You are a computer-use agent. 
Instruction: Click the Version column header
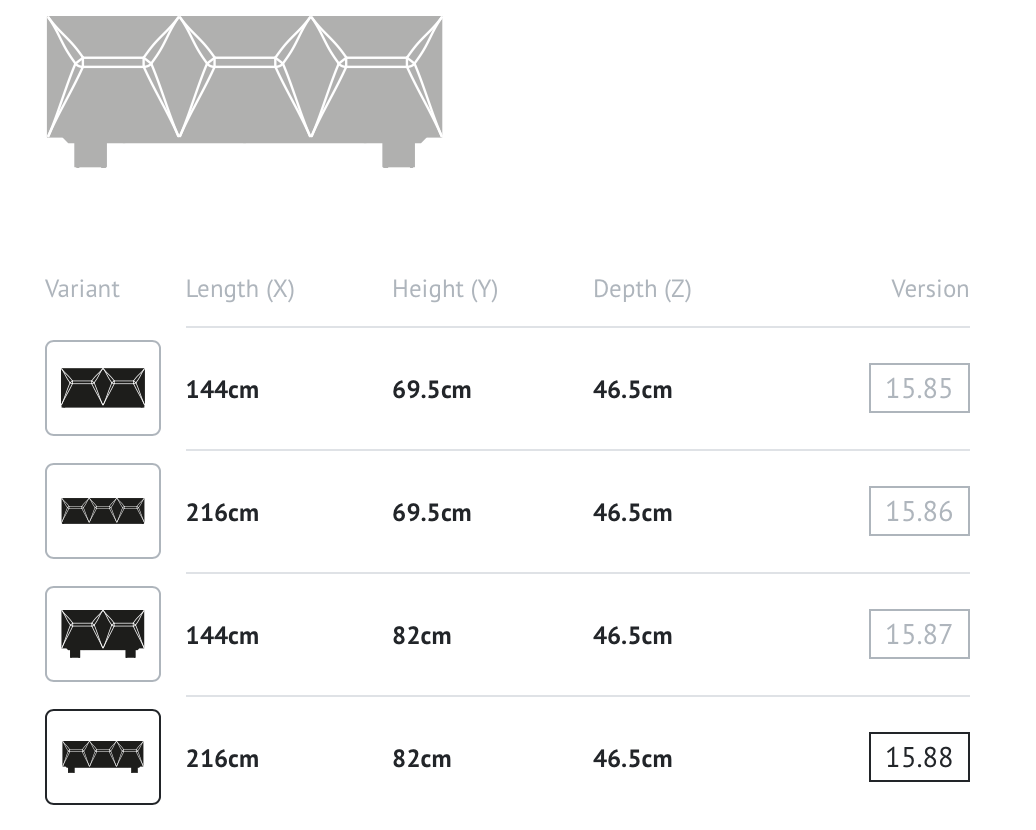(x=930, y=289)
